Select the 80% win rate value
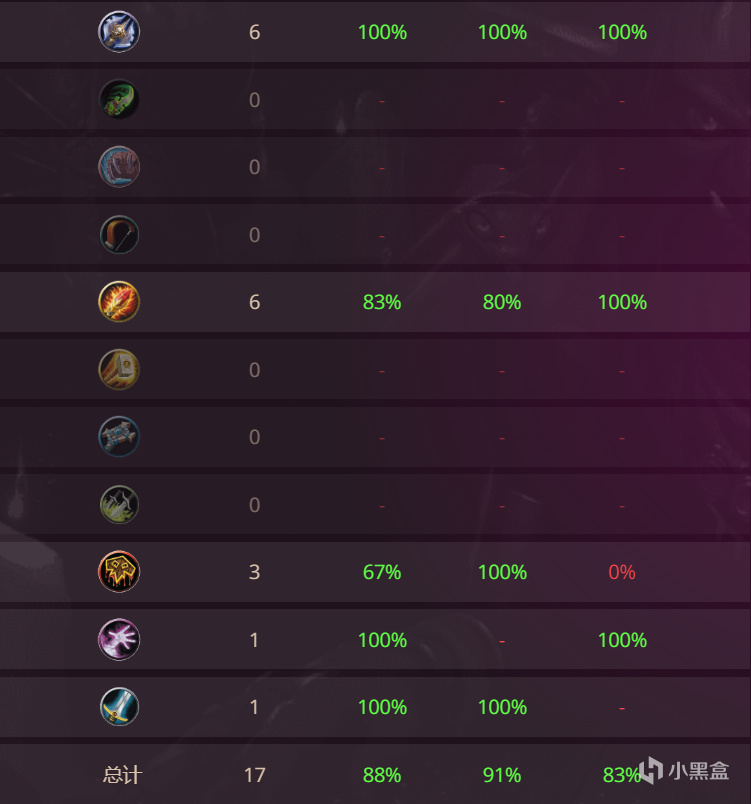The image size is (751, 804). (x=502, y=302)
